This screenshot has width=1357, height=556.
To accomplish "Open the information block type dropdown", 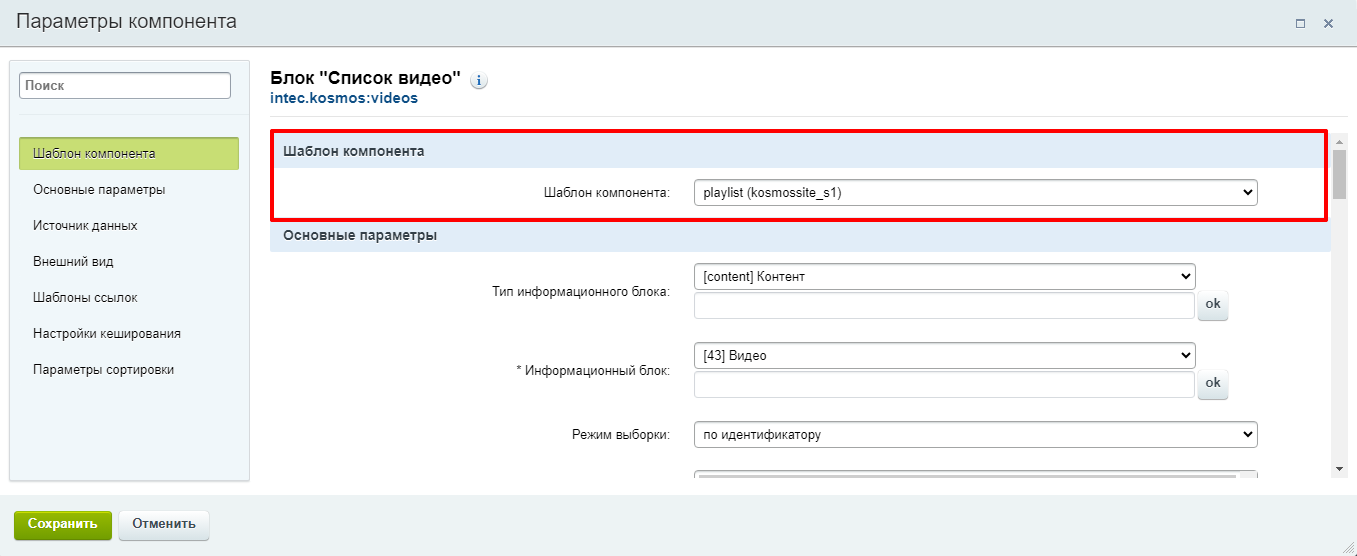I will [x=944, y=276].
